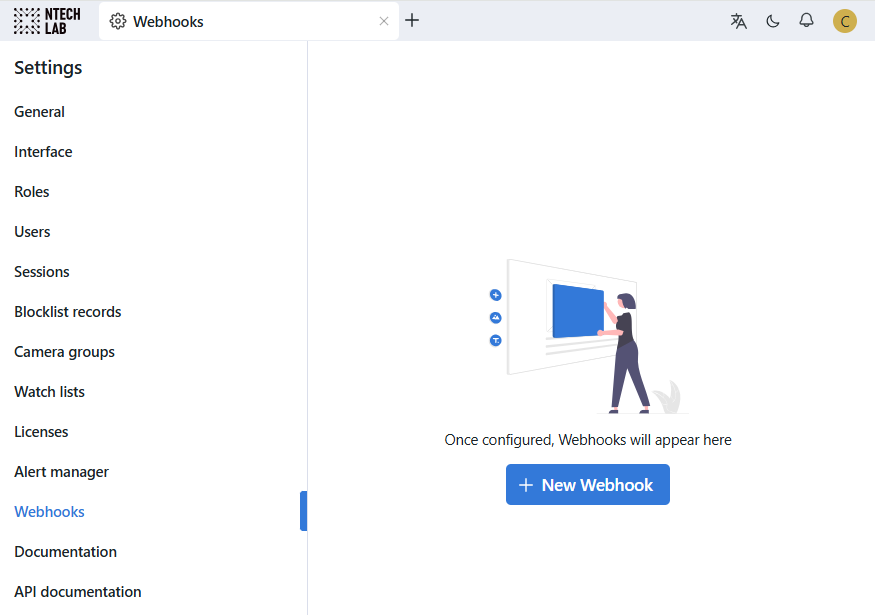Image resolution: width=875 pixels, height=615 pixels.
Task: Click the New Webhook button
Action: point(588,485)
